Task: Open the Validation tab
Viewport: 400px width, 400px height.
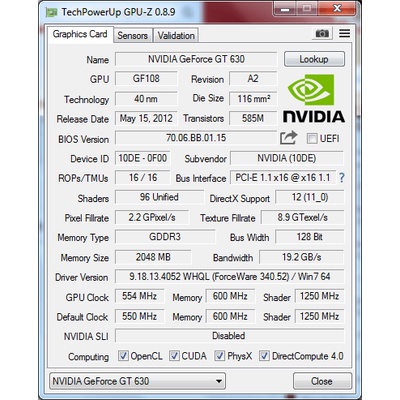Action: coord(176,36)
